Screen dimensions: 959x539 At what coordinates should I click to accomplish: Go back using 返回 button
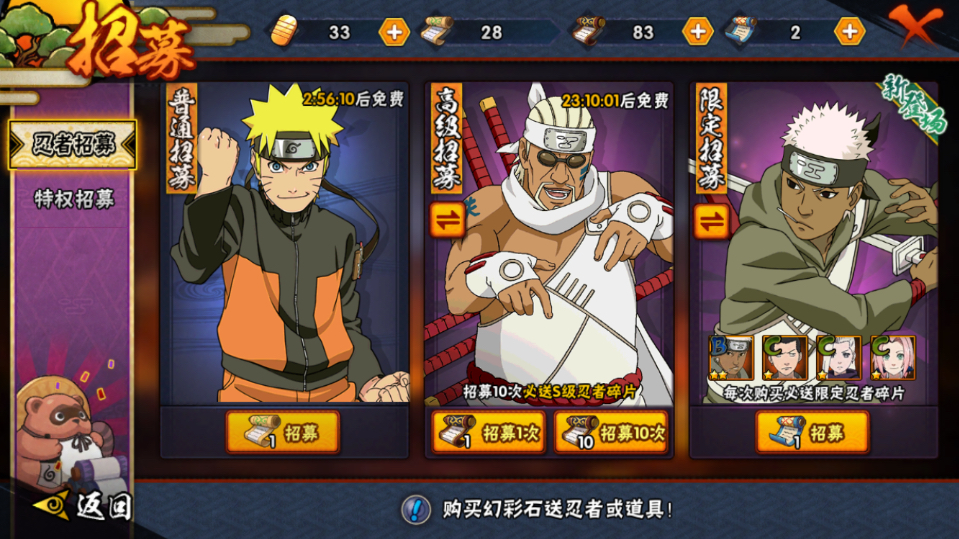click(x=83, y=507)
